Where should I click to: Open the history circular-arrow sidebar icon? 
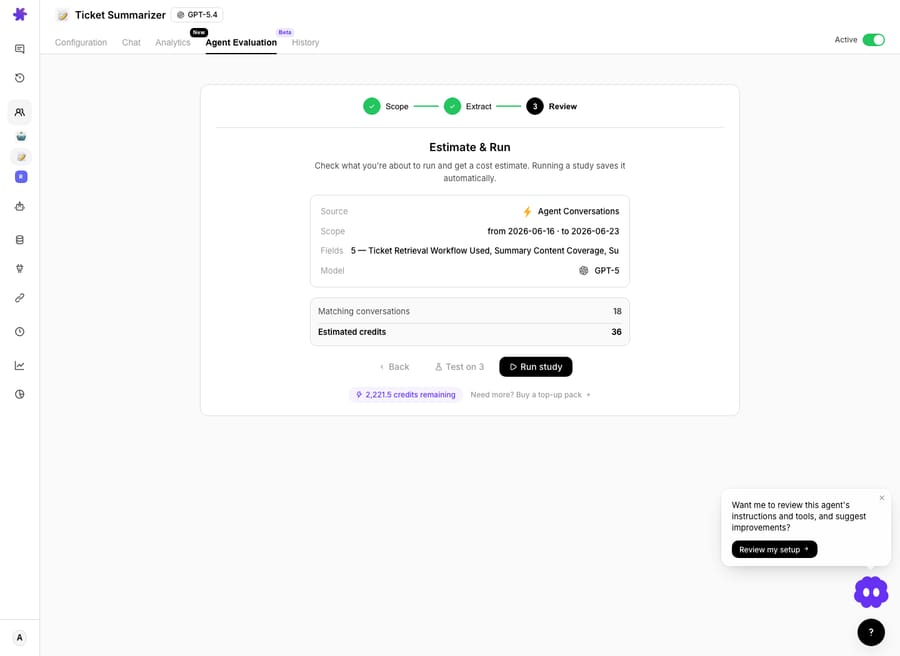coord(20,78)
